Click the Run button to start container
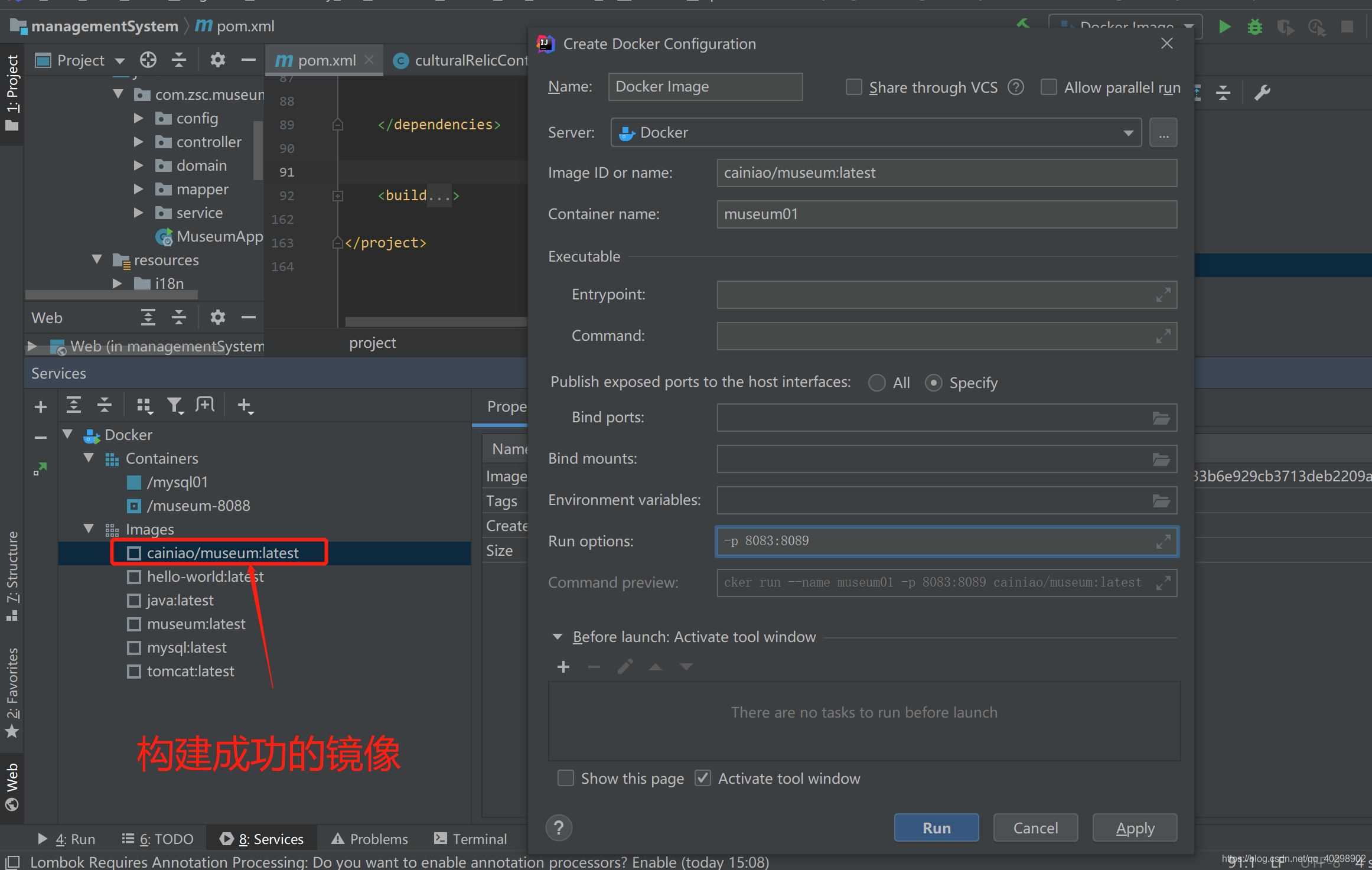1372x870 pixels. (x=936, y=827)
